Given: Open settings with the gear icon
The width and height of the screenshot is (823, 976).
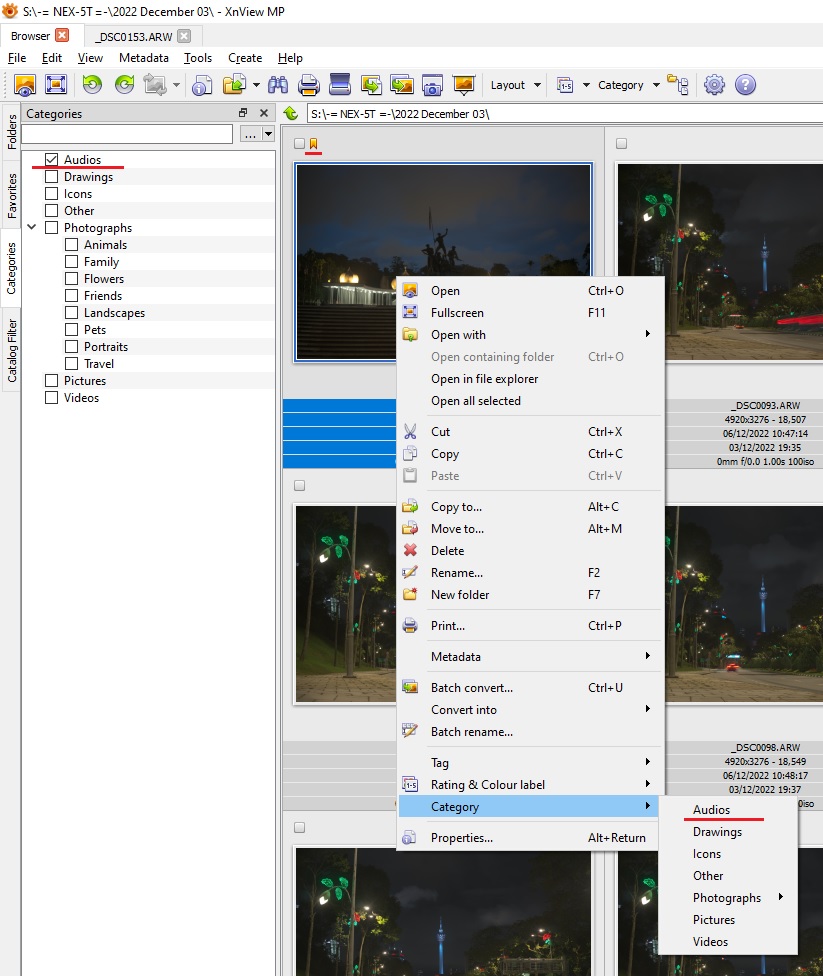Looking at the screenshot, I should coord(714,85).
